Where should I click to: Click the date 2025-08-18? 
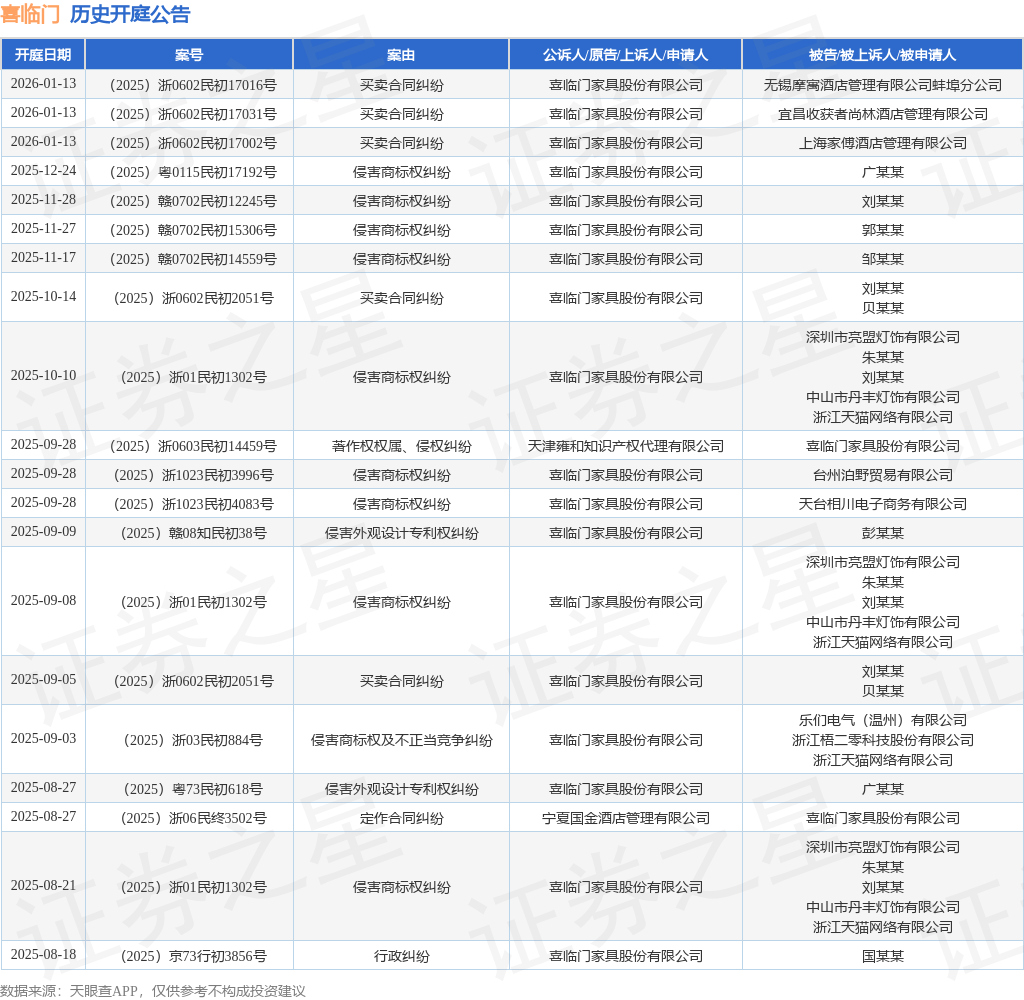coord(43,954)
